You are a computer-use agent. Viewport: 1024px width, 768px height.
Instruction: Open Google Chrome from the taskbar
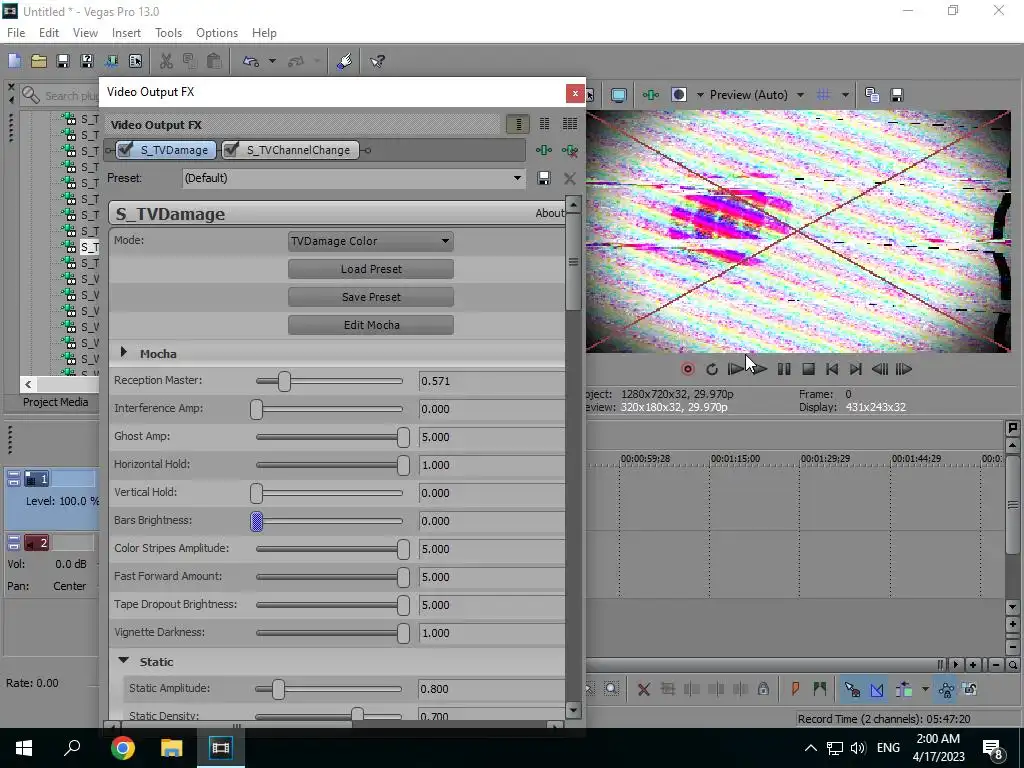pyautogui.click(x=122, y=748)
